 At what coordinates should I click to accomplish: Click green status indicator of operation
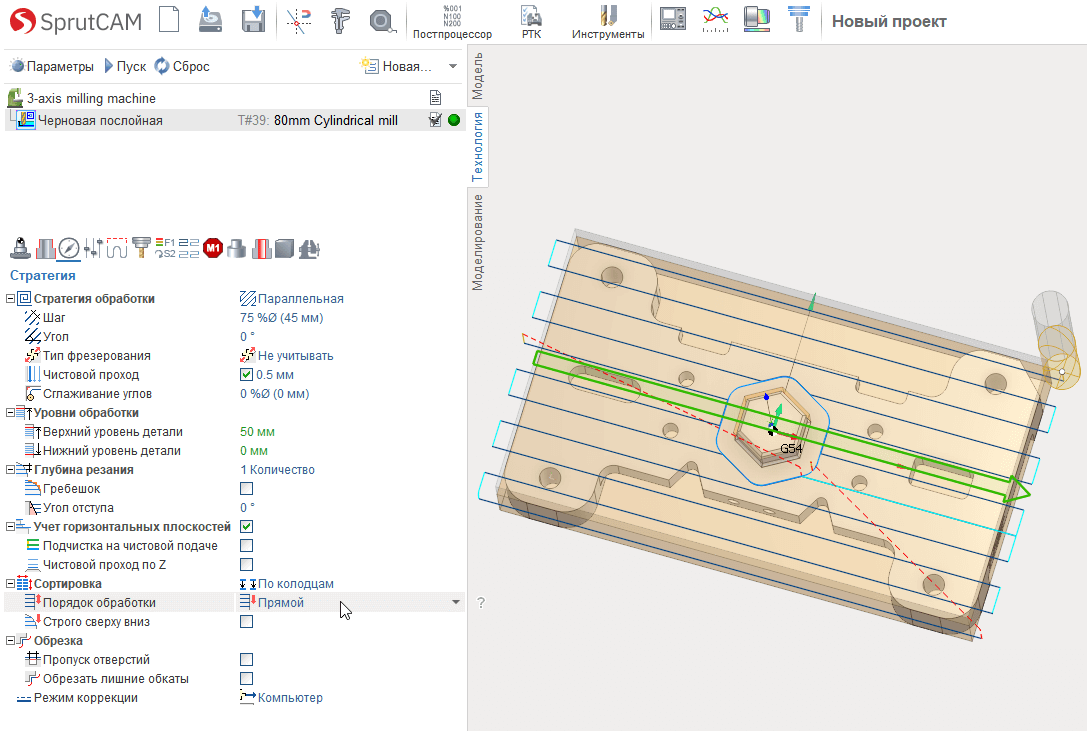[454, 120]
